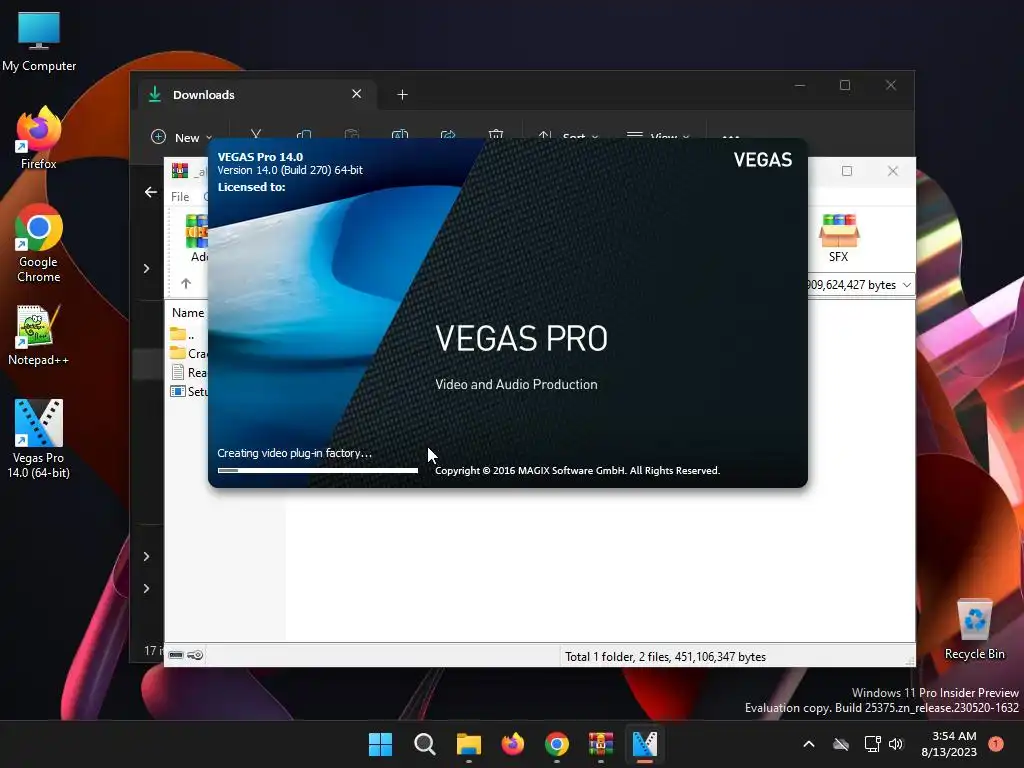The height and width of the screenshot is (768, 1024).
Task: Open Firefox from the taskbar
Action: (x=513, y=744)
